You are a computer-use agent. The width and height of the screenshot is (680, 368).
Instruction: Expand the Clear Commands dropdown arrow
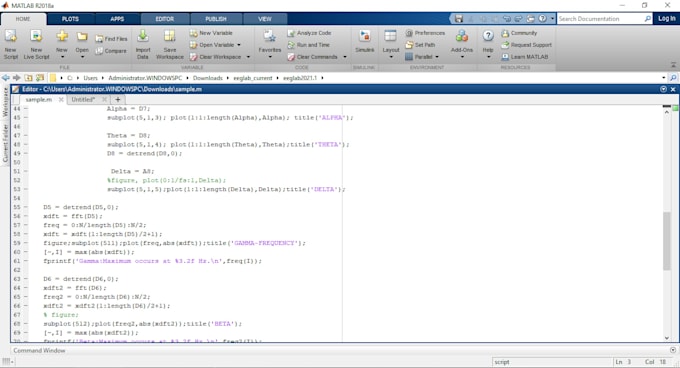[x=345, y=57]
